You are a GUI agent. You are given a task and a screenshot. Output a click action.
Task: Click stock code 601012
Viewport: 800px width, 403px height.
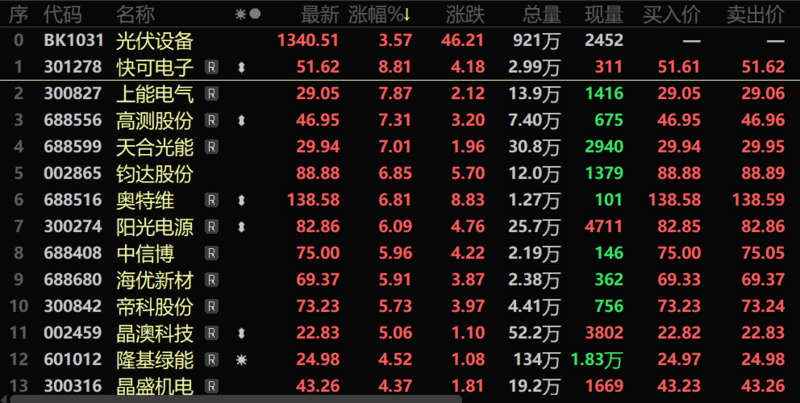point(73,359)
